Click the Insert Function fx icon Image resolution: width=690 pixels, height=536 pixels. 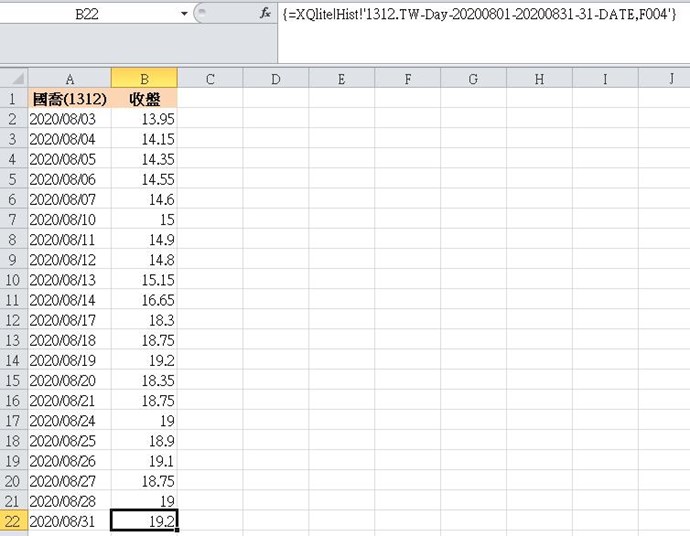point(265,14)
